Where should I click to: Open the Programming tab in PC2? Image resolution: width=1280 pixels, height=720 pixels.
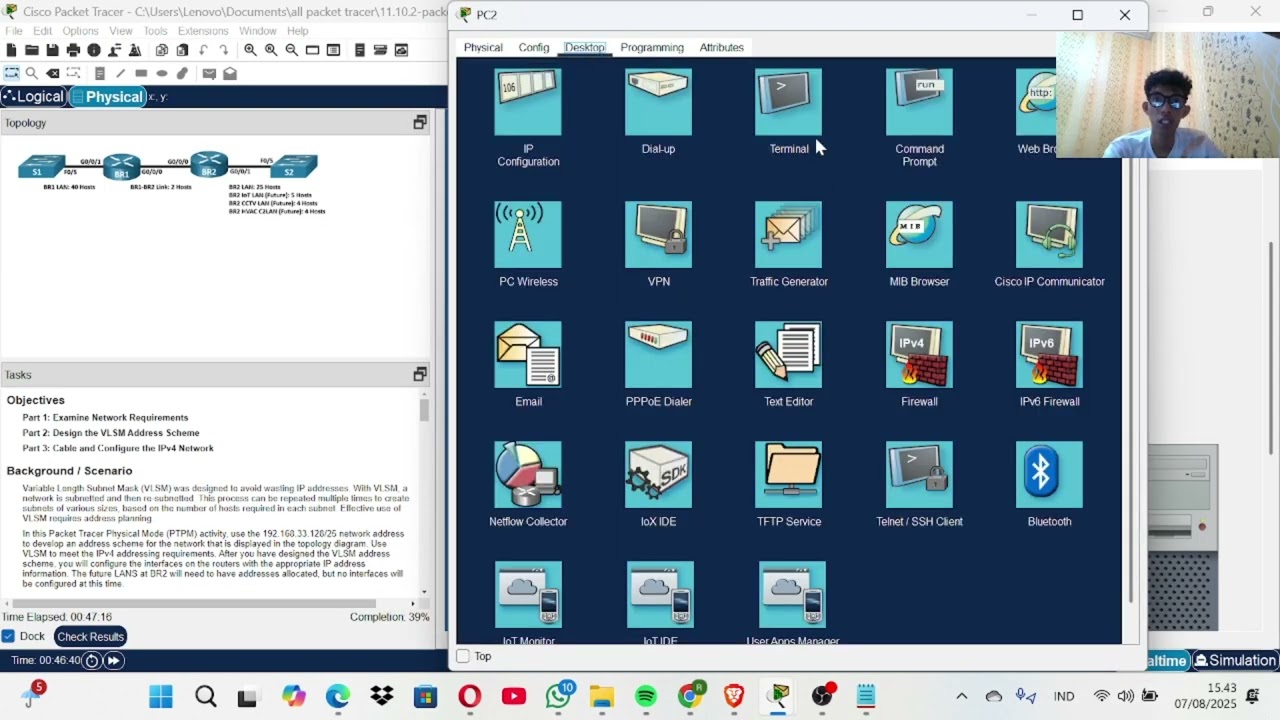coord(652,47)
